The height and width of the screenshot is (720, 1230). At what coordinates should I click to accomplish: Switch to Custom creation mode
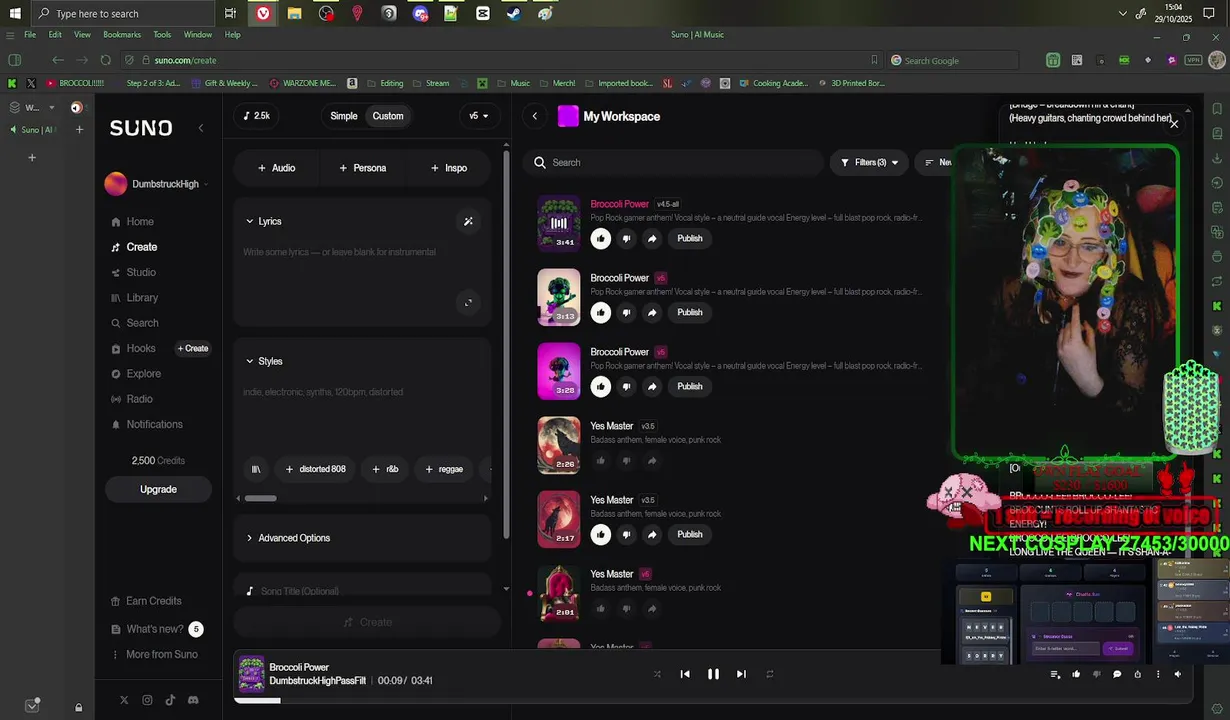pyautogui.click(x=388, y=116)
